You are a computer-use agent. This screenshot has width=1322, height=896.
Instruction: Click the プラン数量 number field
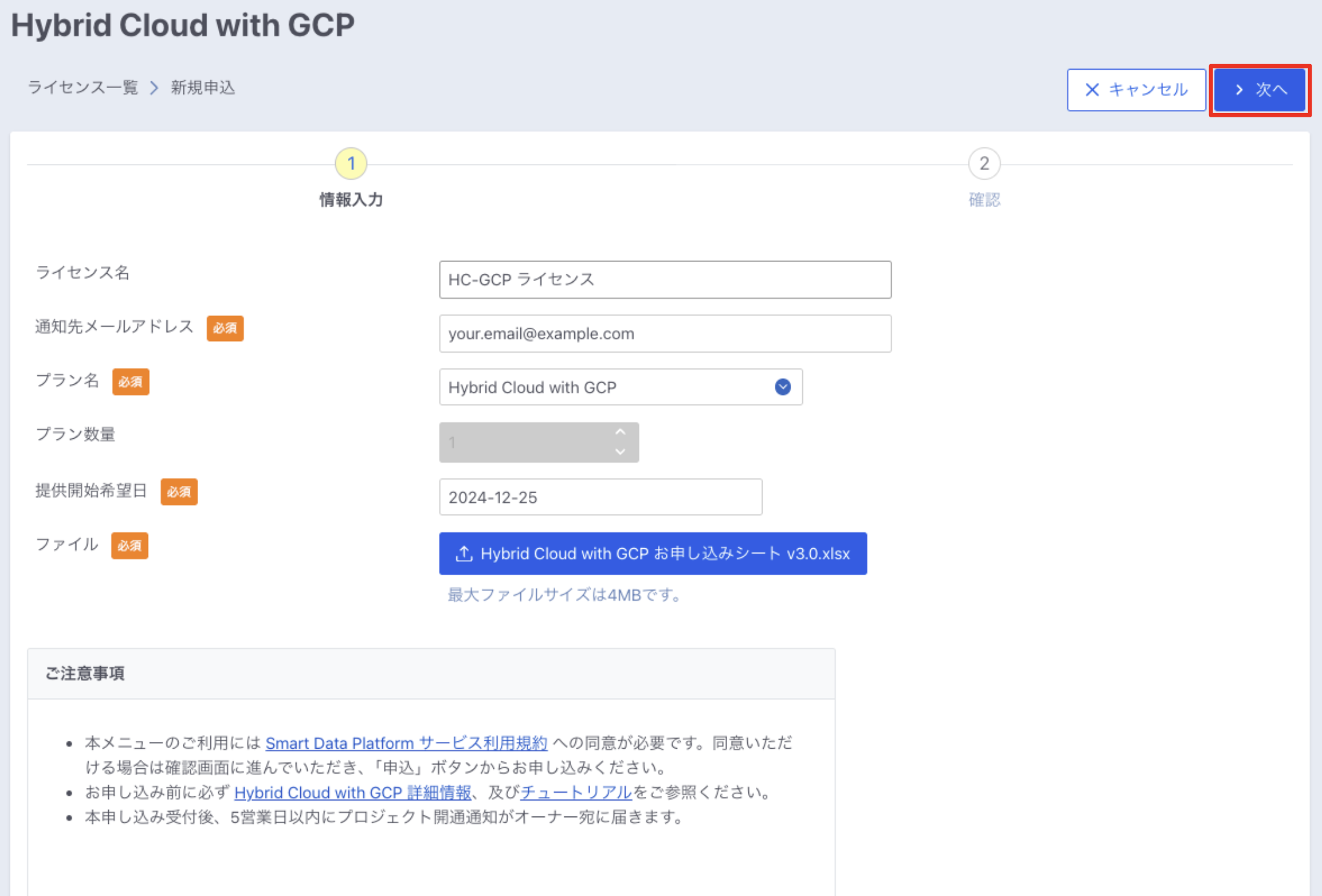[526, 442]
